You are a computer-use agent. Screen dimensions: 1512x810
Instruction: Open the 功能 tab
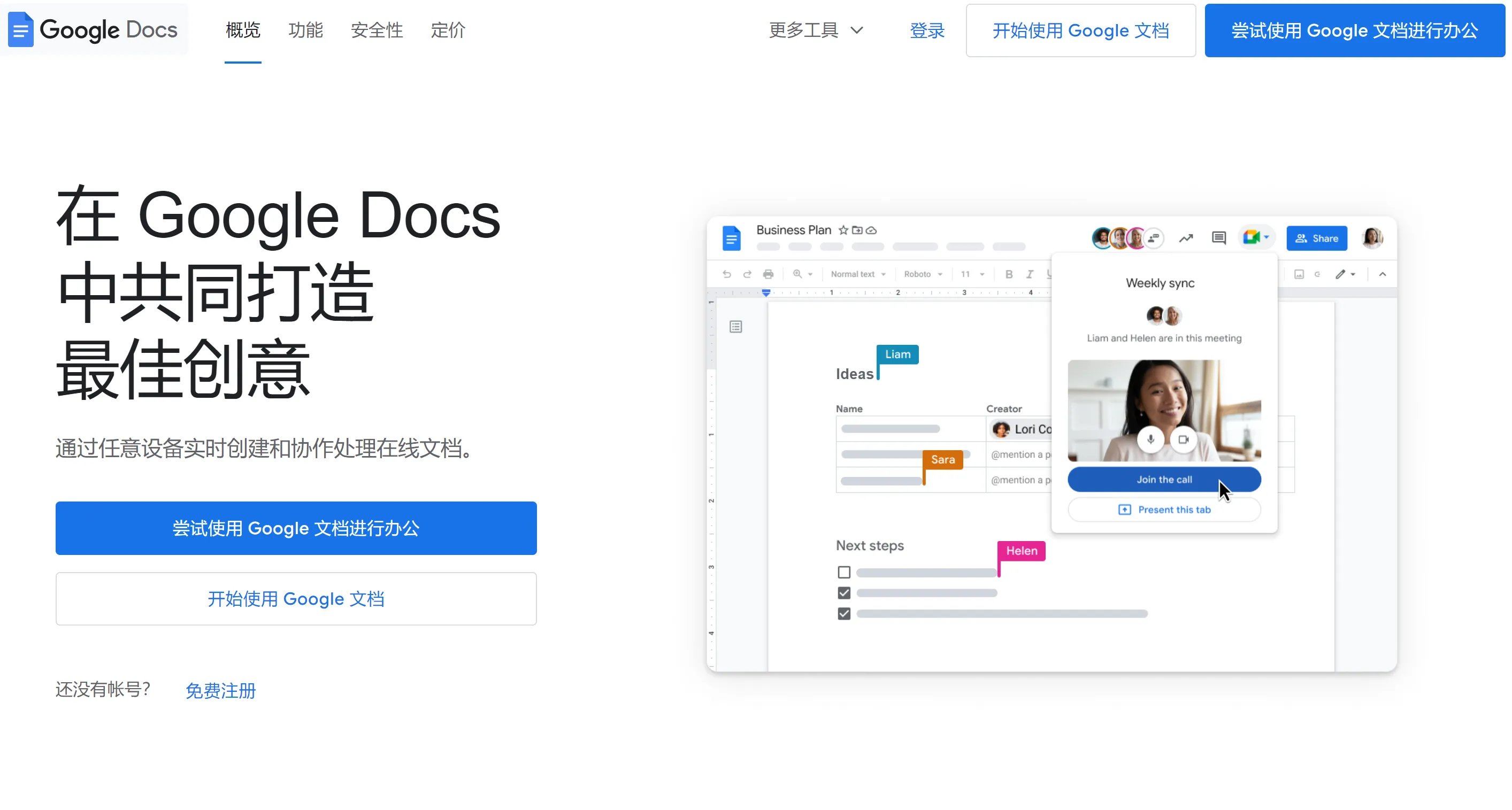(x=305, y=30)
